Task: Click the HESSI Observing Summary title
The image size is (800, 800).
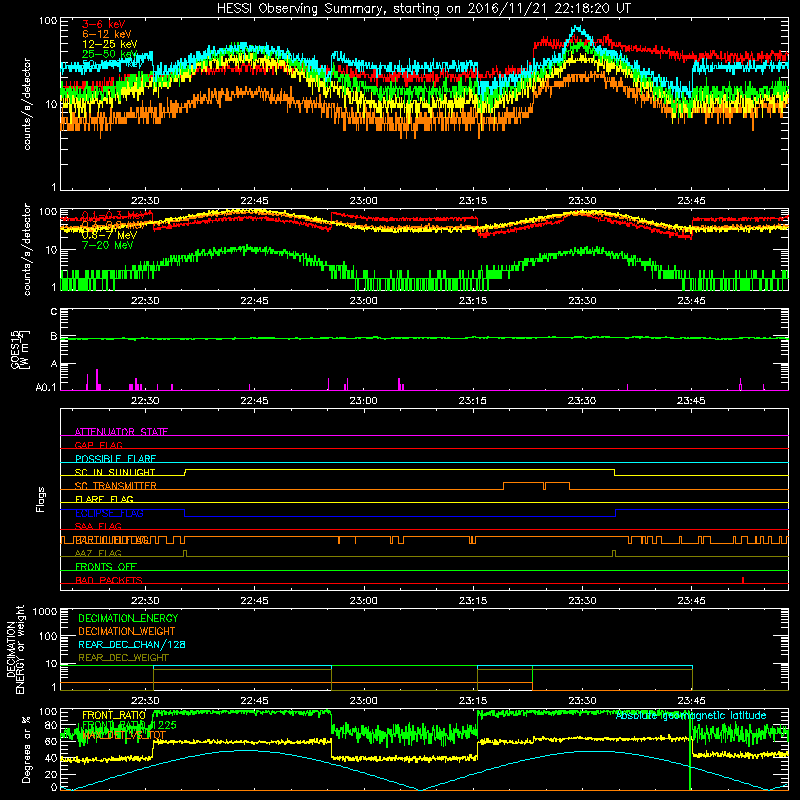Action: pos(424,9)
